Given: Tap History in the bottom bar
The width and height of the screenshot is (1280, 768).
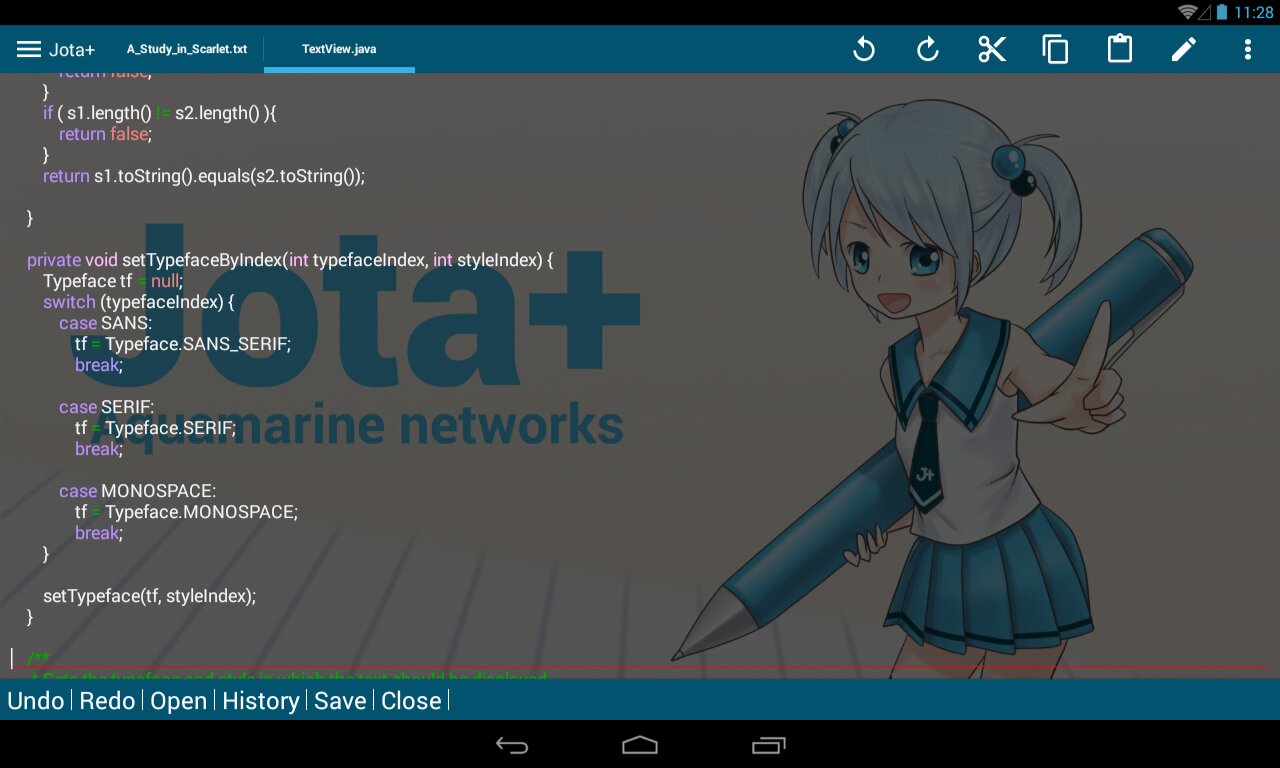Looking at the screenshot, I should (261, 701).
